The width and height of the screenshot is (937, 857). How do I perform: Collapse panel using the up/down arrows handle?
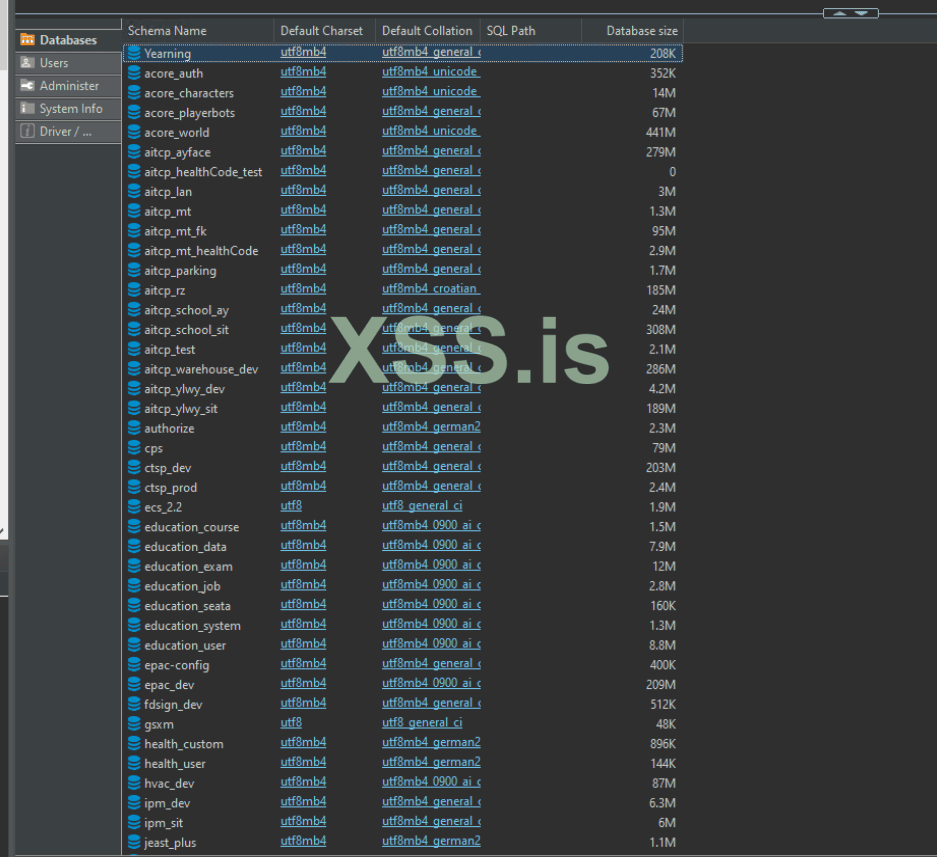850,13
